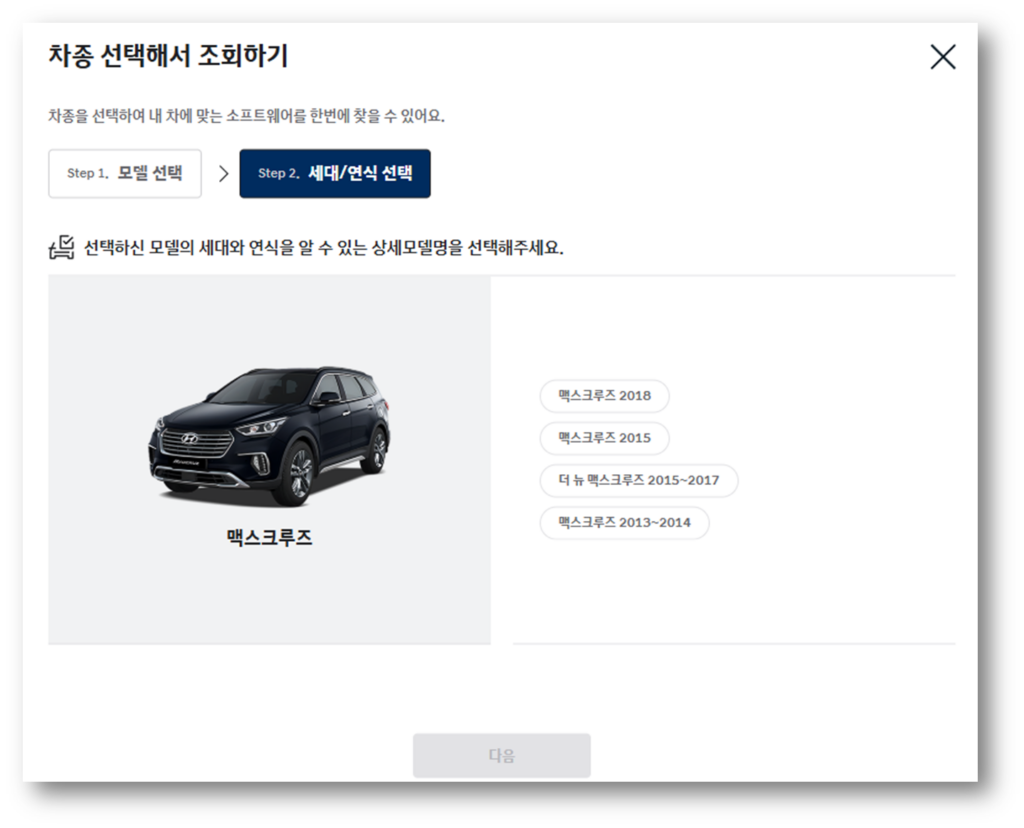1024x828 pixels.
Task: Pick 더 뉴 맥스크루즈 2015~2017 variant
Action: tap(638, 480)
